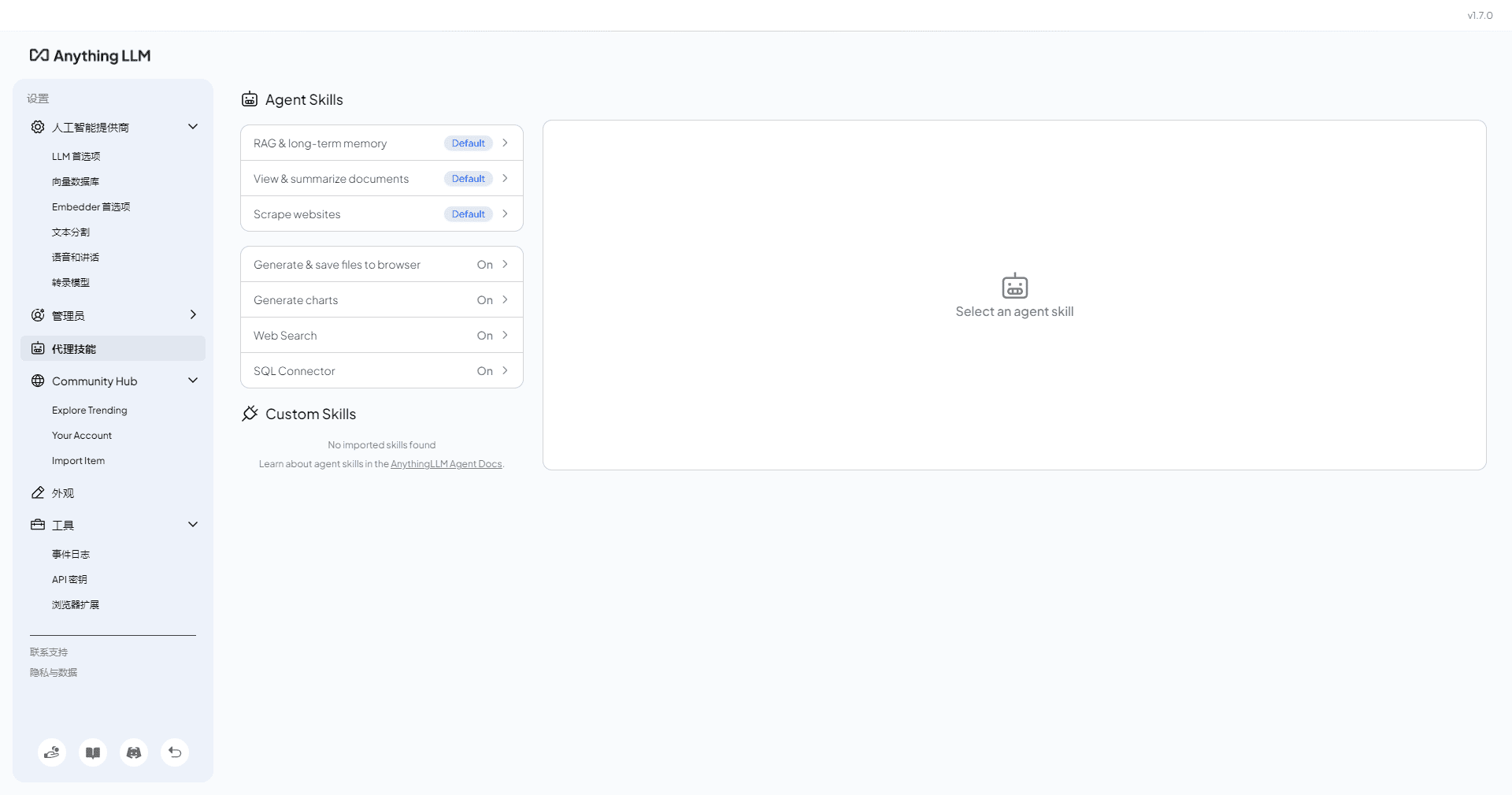Select the Scrape websites skill row

pyautogui.click(x=382, y=214)
